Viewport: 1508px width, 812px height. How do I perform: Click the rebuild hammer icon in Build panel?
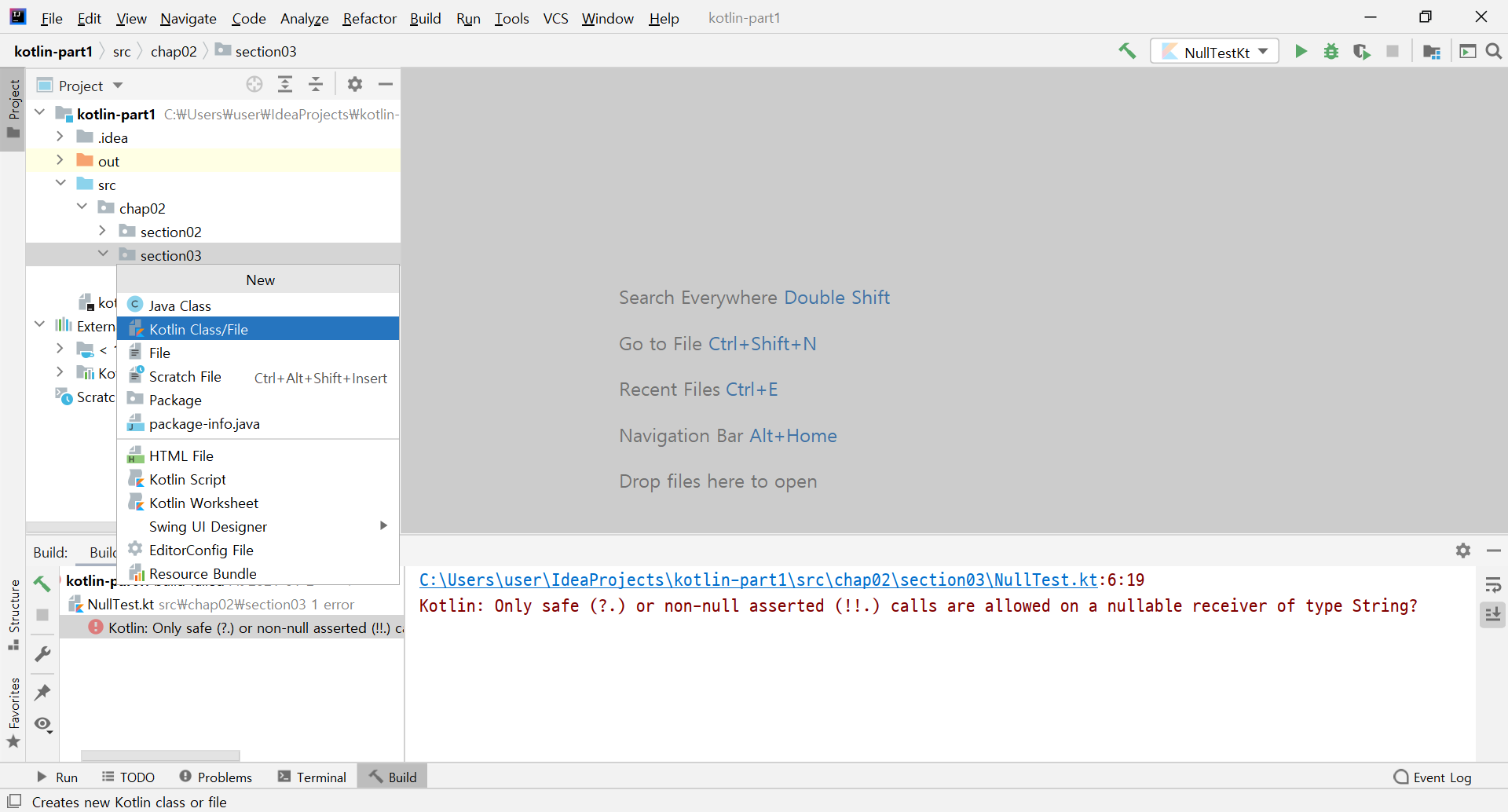point(42,583)
